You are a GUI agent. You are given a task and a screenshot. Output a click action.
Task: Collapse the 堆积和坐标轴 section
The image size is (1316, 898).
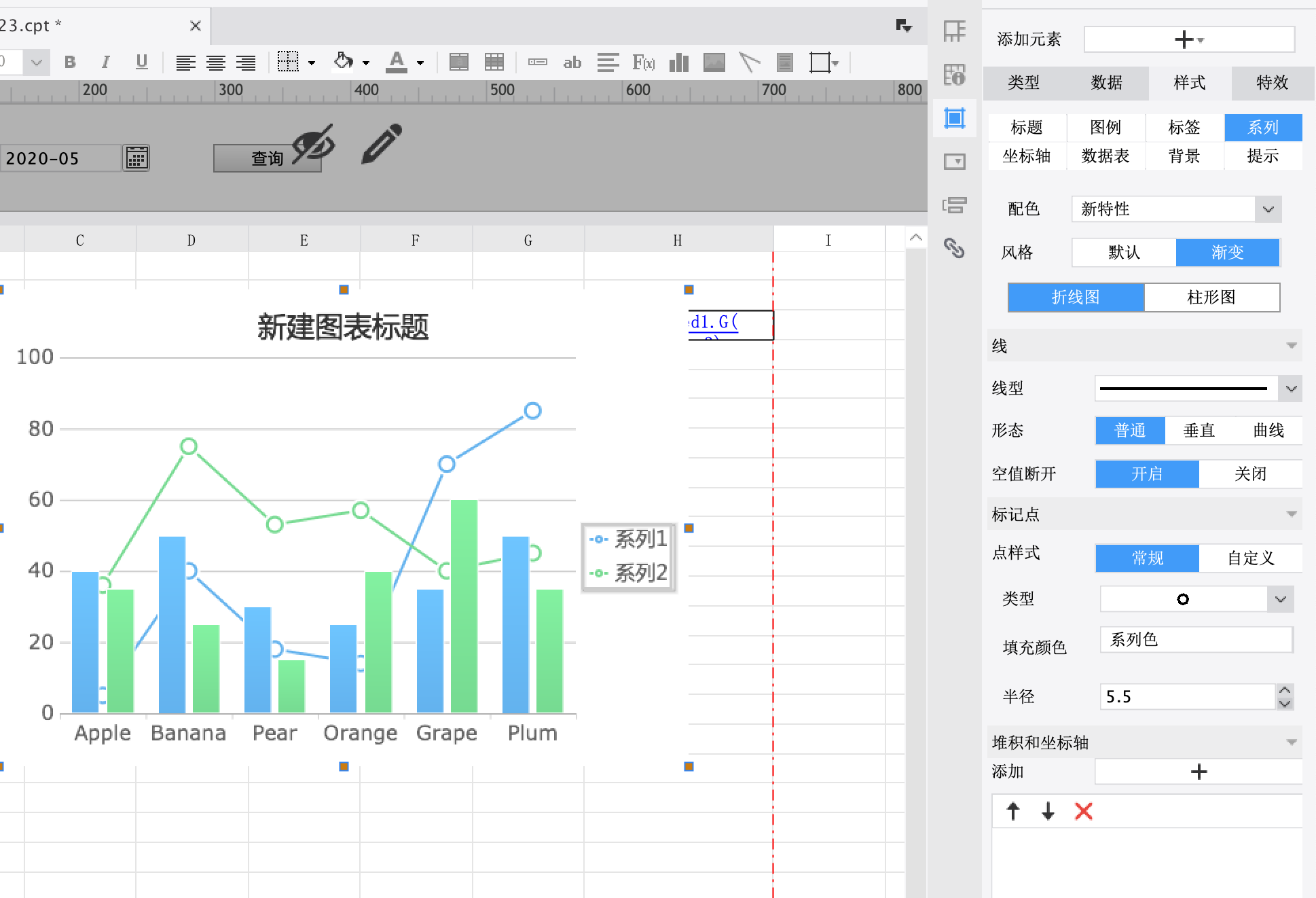pyautogui.click(x=1292, y=742)
